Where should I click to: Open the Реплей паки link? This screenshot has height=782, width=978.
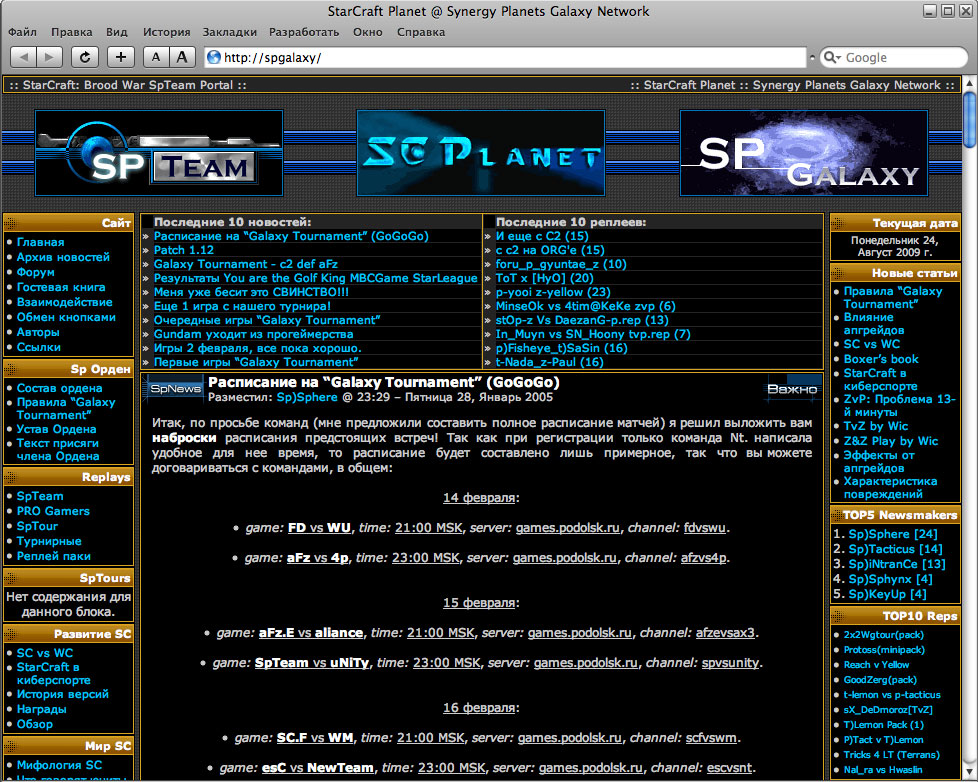click(x=54, y=556)
